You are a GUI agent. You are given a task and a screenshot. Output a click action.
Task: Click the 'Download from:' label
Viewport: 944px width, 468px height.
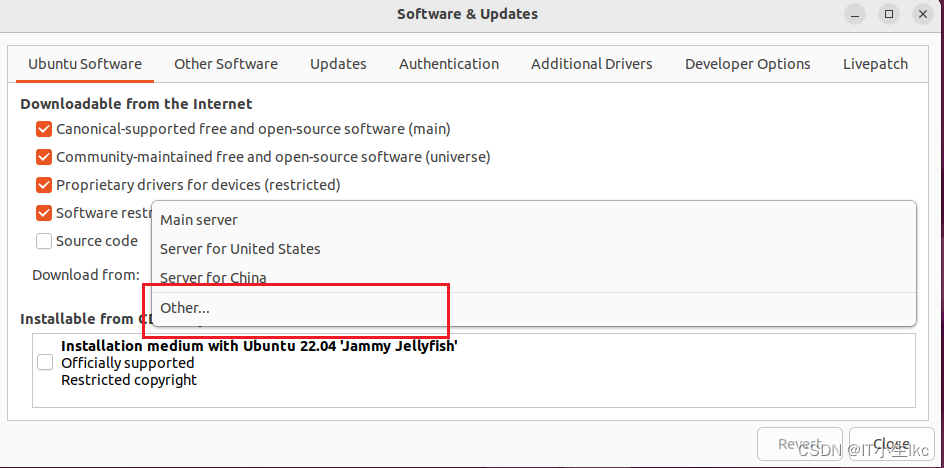(86, 275)
